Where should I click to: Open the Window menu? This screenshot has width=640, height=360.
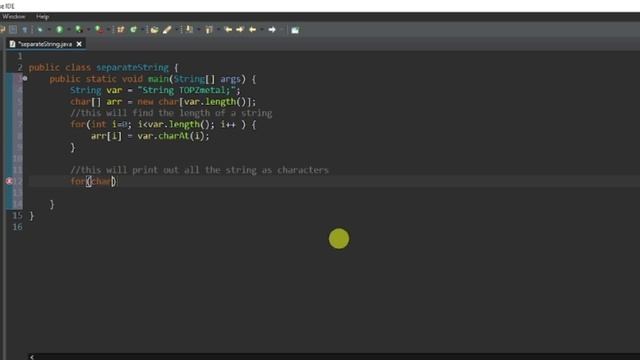(13, 16)
